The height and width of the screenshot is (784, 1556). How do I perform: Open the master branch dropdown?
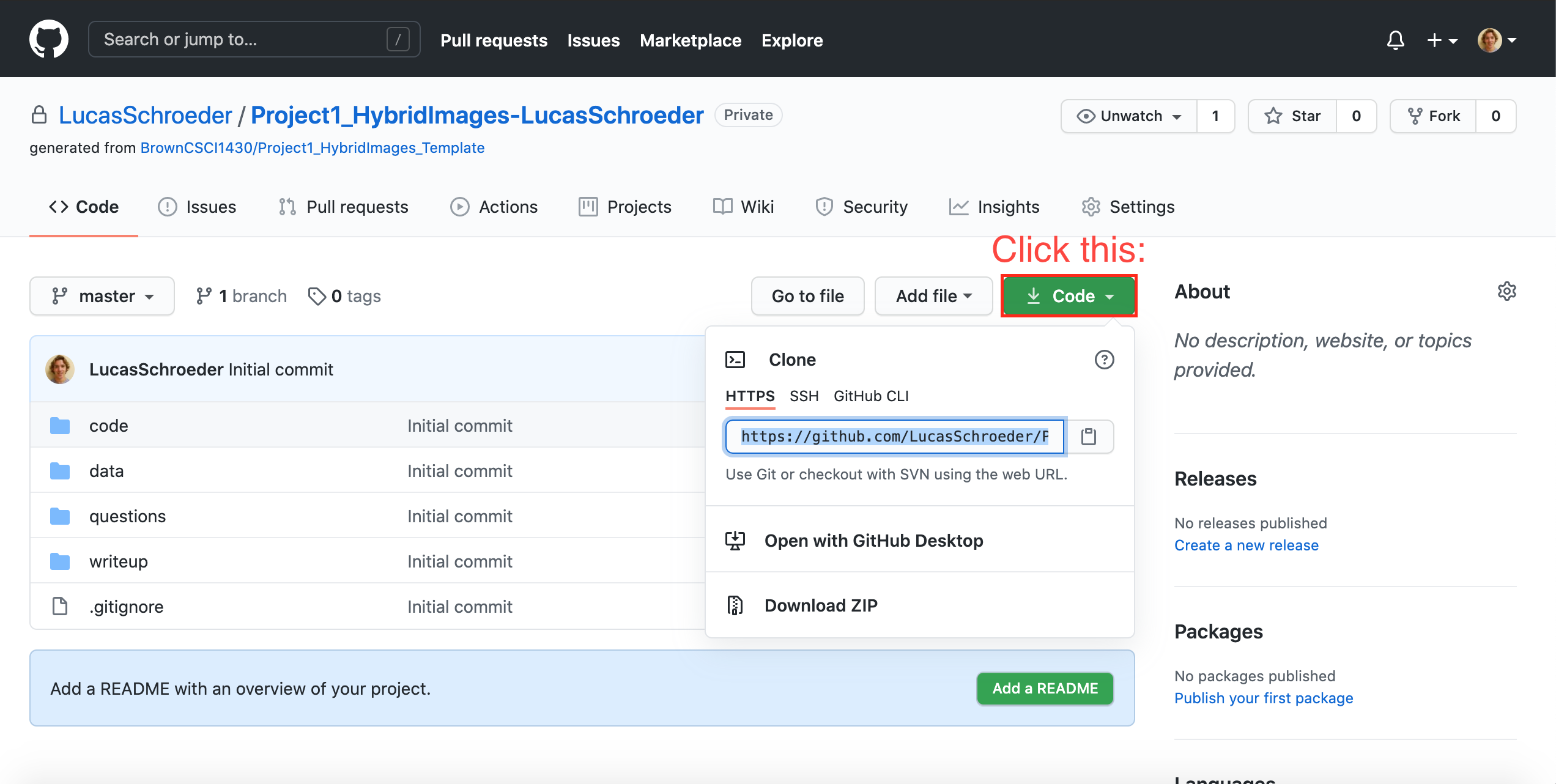(x=102, y=295)
